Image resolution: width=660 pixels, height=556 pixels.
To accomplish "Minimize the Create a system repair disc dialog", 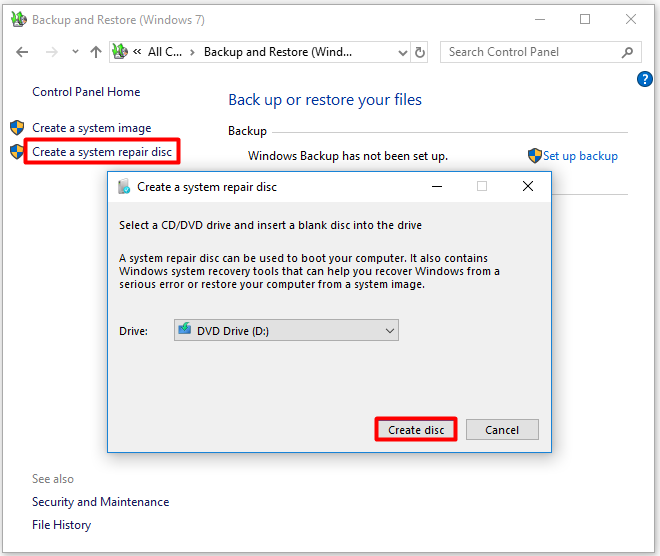I will (x=437, y=186).
